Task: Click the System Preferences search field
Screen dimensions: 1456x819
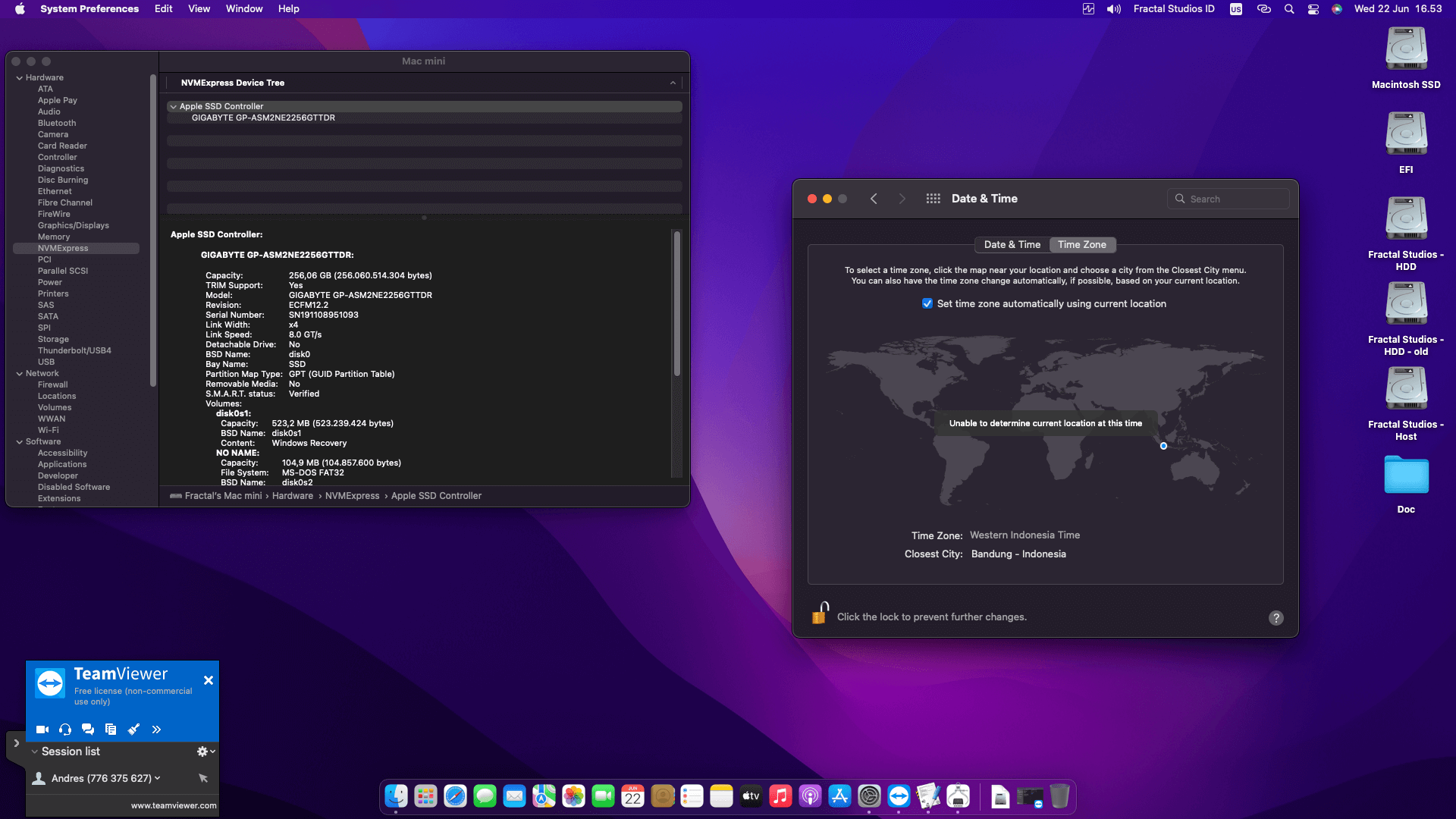Action: (1228, 199)
